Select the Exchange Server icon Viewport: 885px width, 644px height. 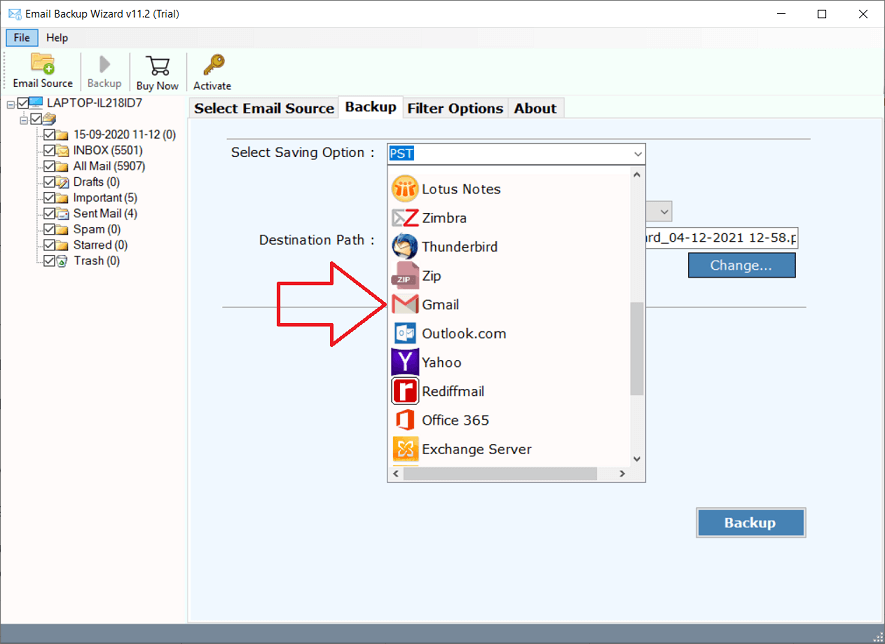[405, 449]
